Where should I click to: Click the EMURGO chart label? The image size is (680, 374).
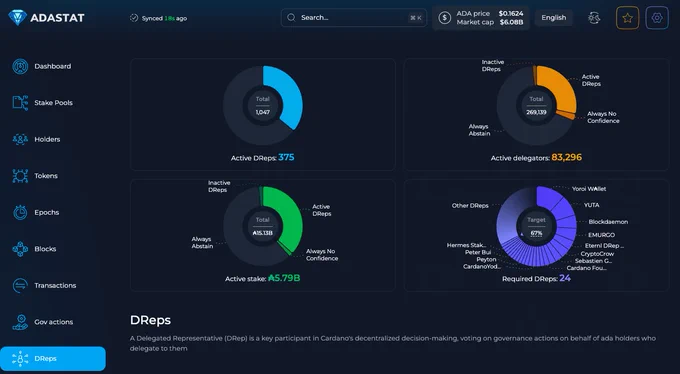click(602, 235)
